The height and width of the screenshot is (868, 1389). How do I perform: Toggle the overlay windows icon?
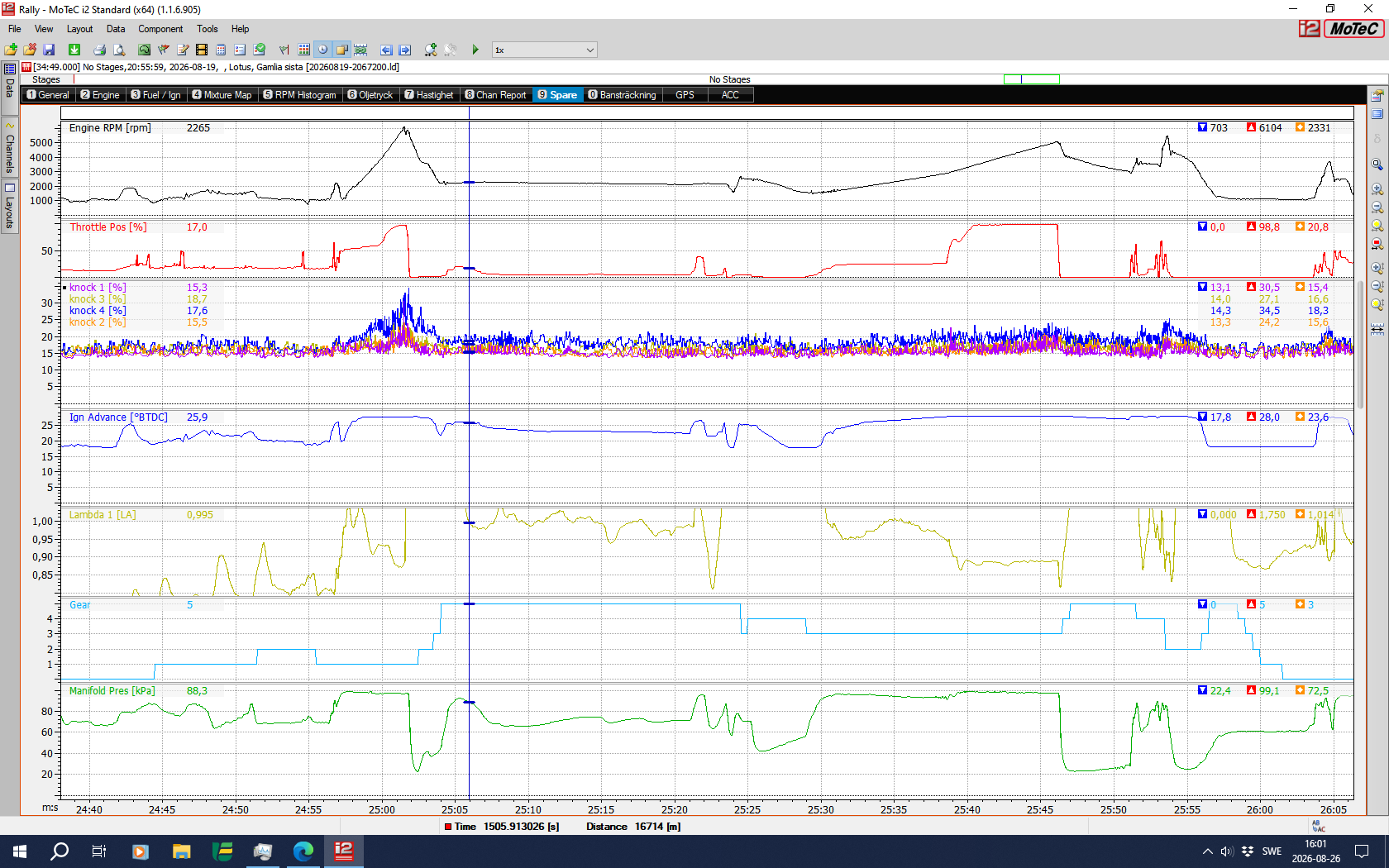(x=341, y=50)
